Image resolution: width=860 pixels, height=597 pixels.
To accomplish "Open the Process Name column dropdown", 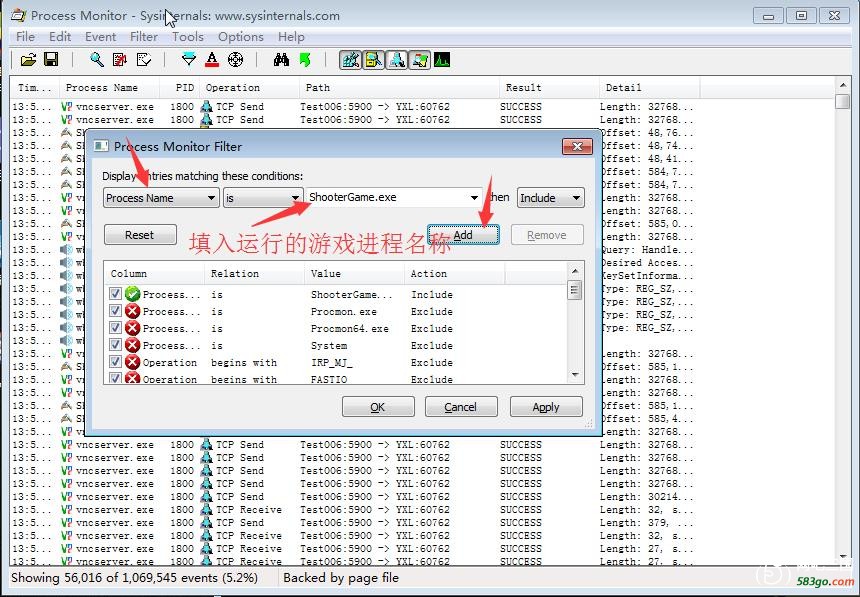I will pos(161,198).
